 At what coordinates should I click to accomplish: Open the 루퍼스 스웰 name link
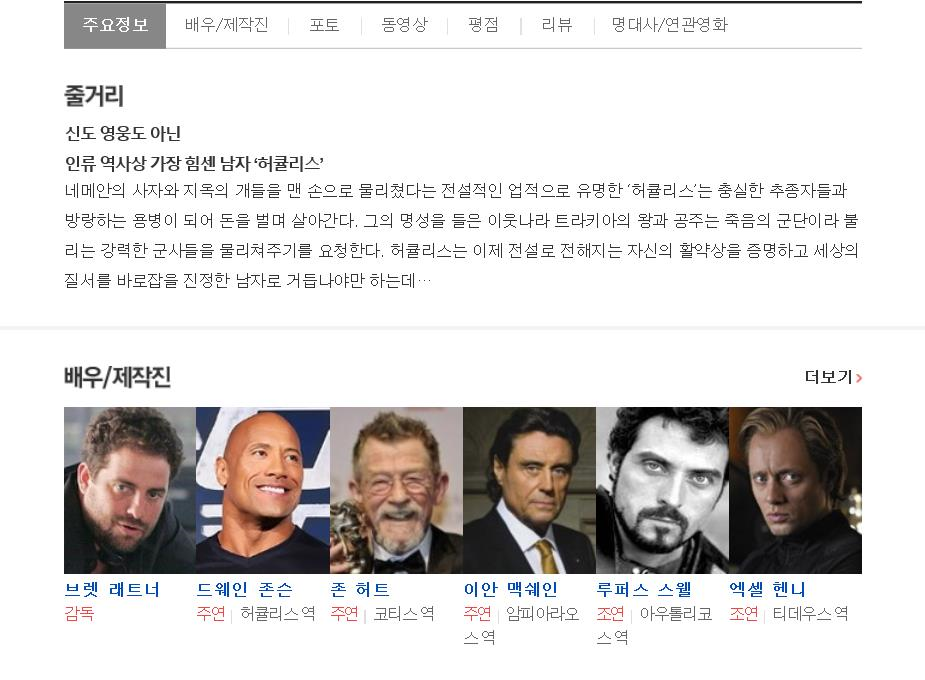(644, 589)
